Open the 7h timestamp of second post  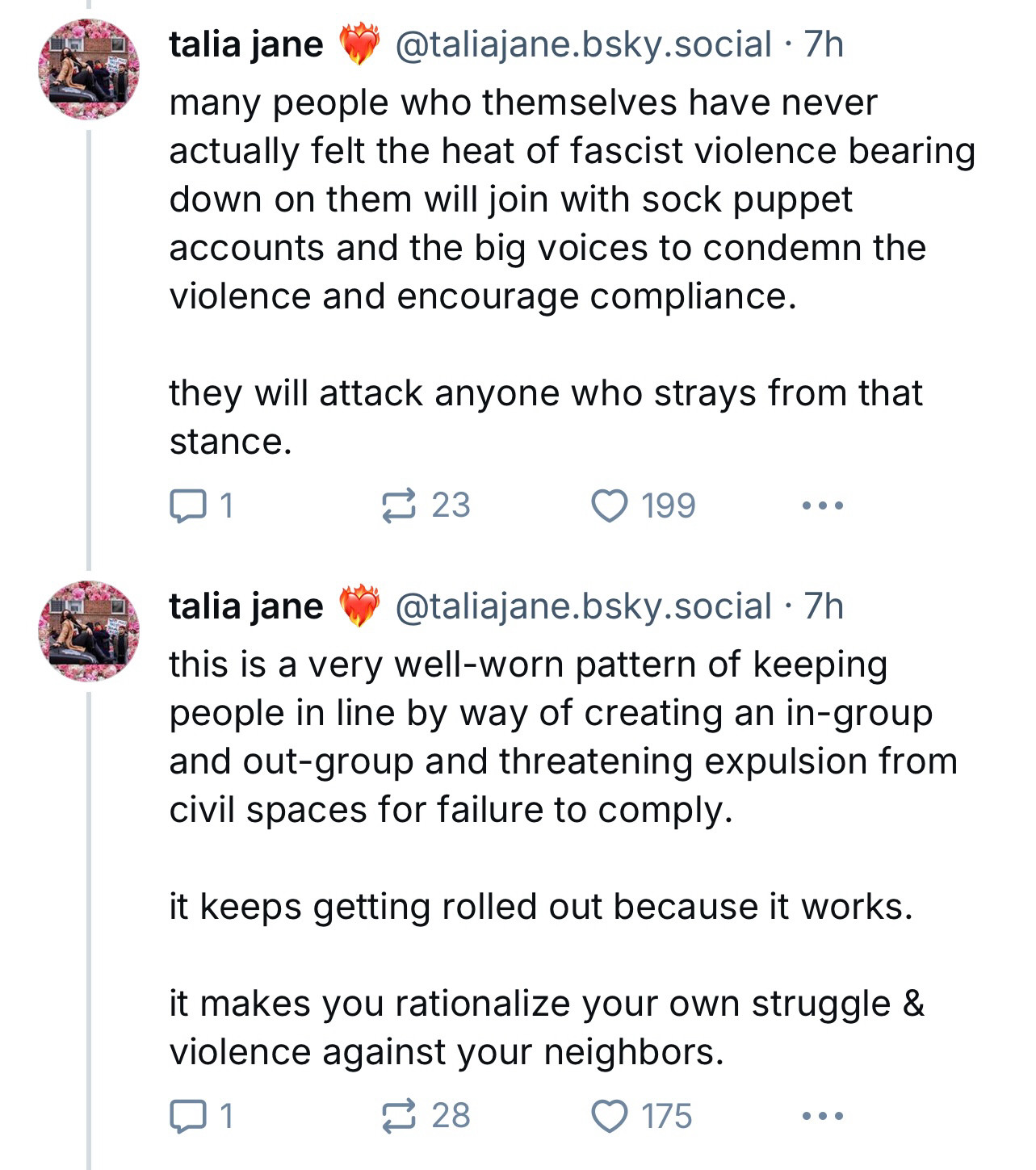824,606
